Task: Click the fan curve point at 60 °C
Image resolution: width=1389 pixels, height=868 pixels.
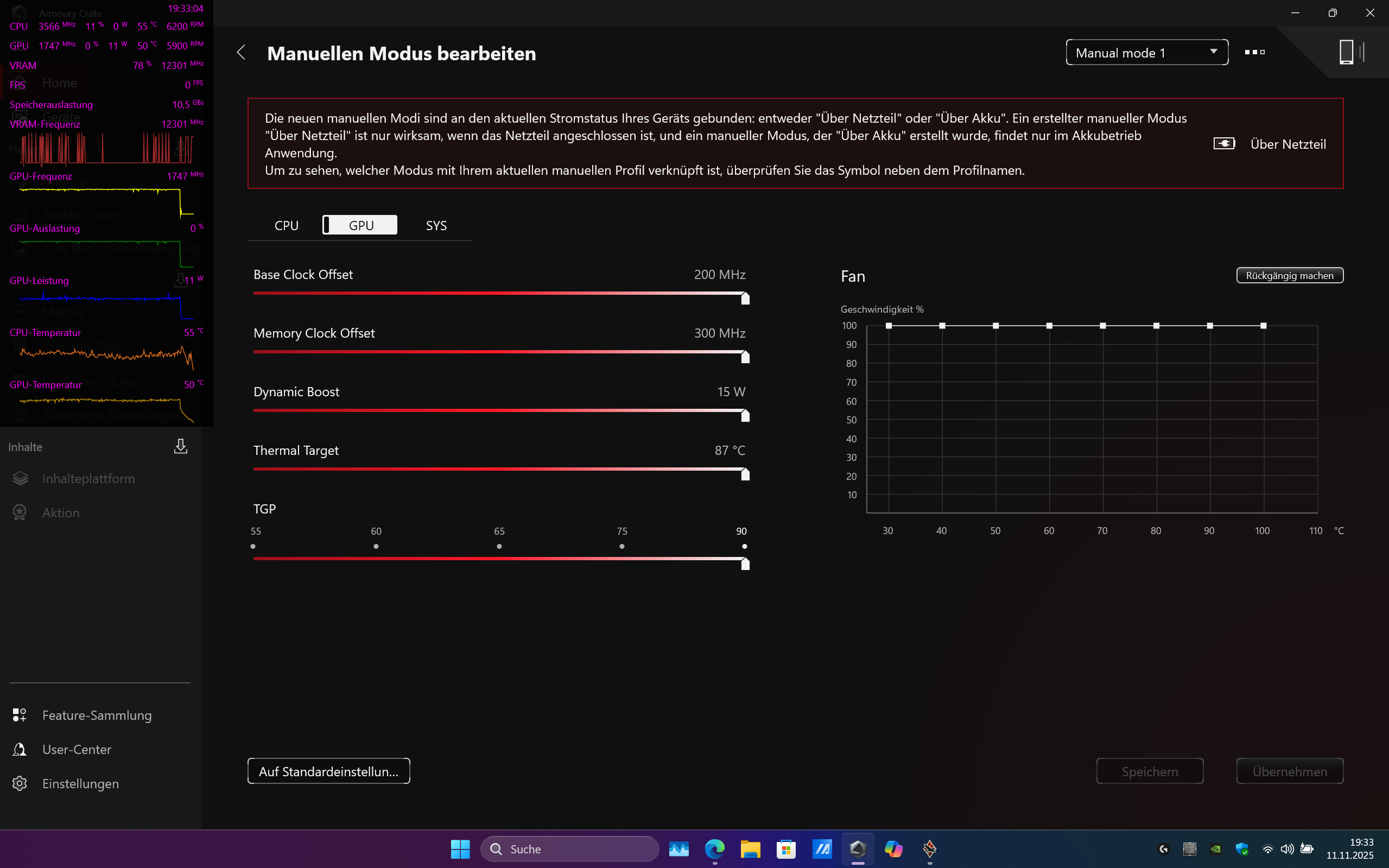Action: click(x=1049, y=326)
